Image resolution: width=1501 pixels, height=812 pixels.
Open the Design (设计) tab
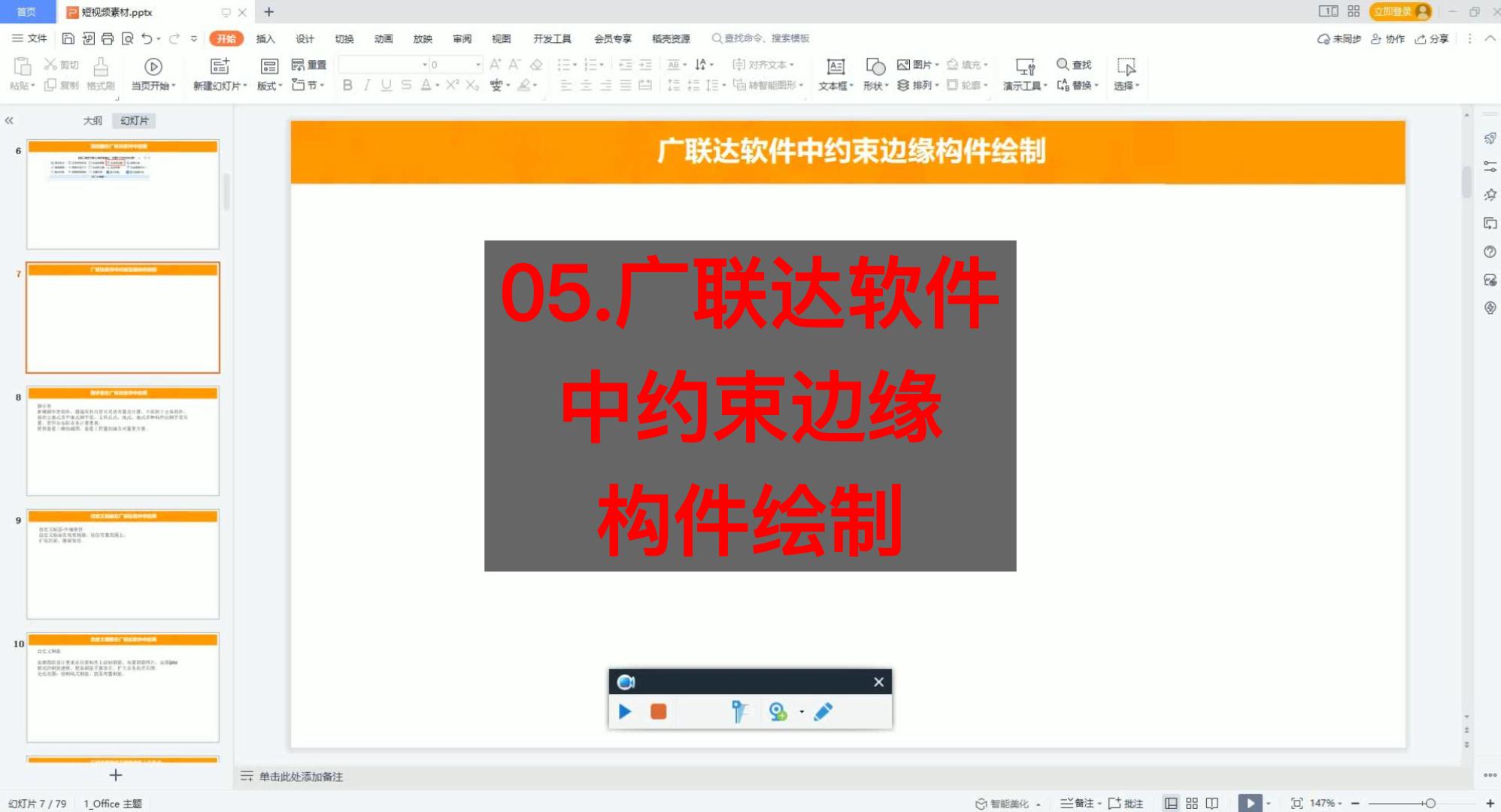coord(305,38)
